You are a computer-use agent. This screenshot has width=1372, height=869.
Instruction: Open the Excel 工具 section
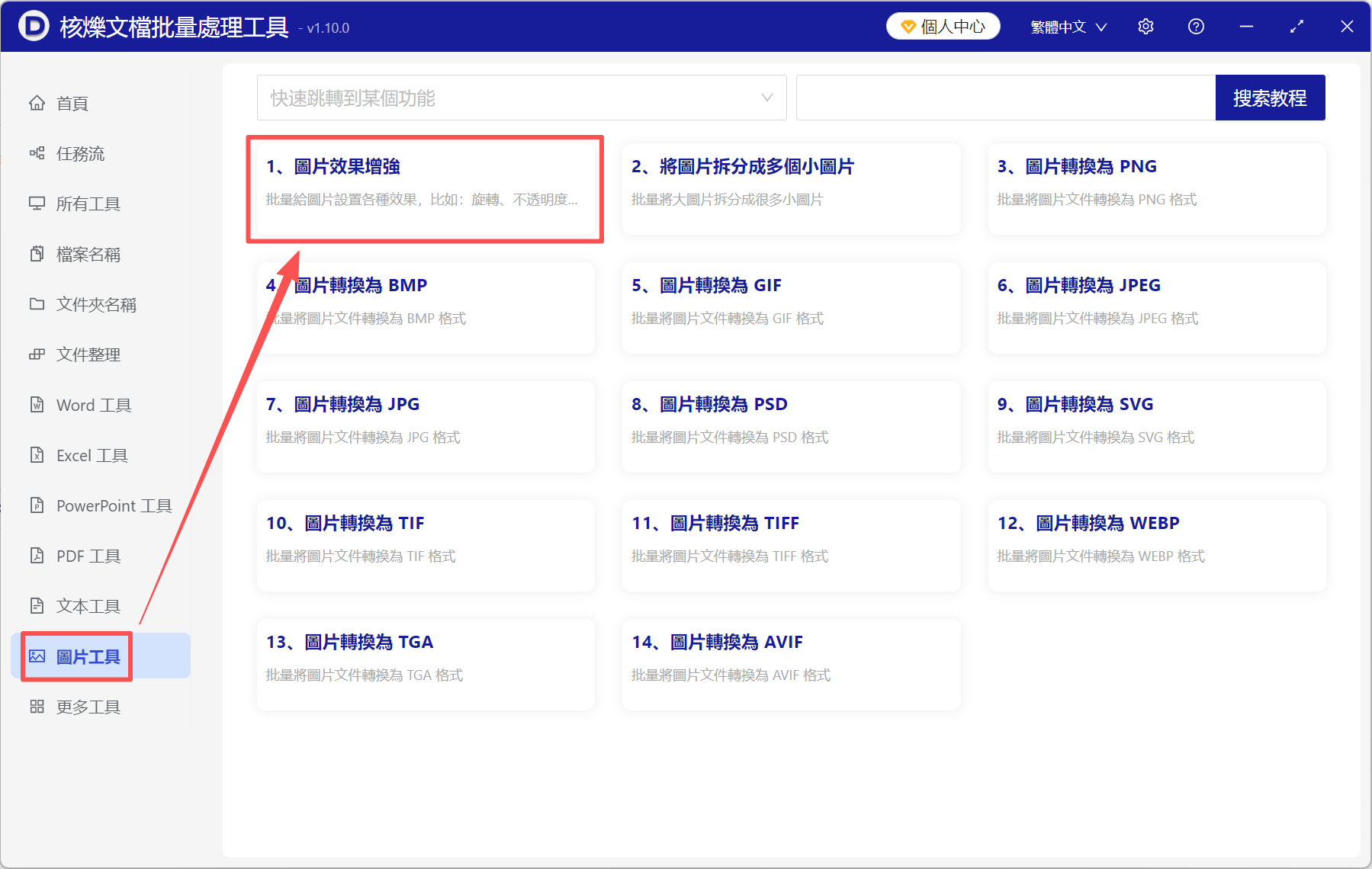pos(90,455)
